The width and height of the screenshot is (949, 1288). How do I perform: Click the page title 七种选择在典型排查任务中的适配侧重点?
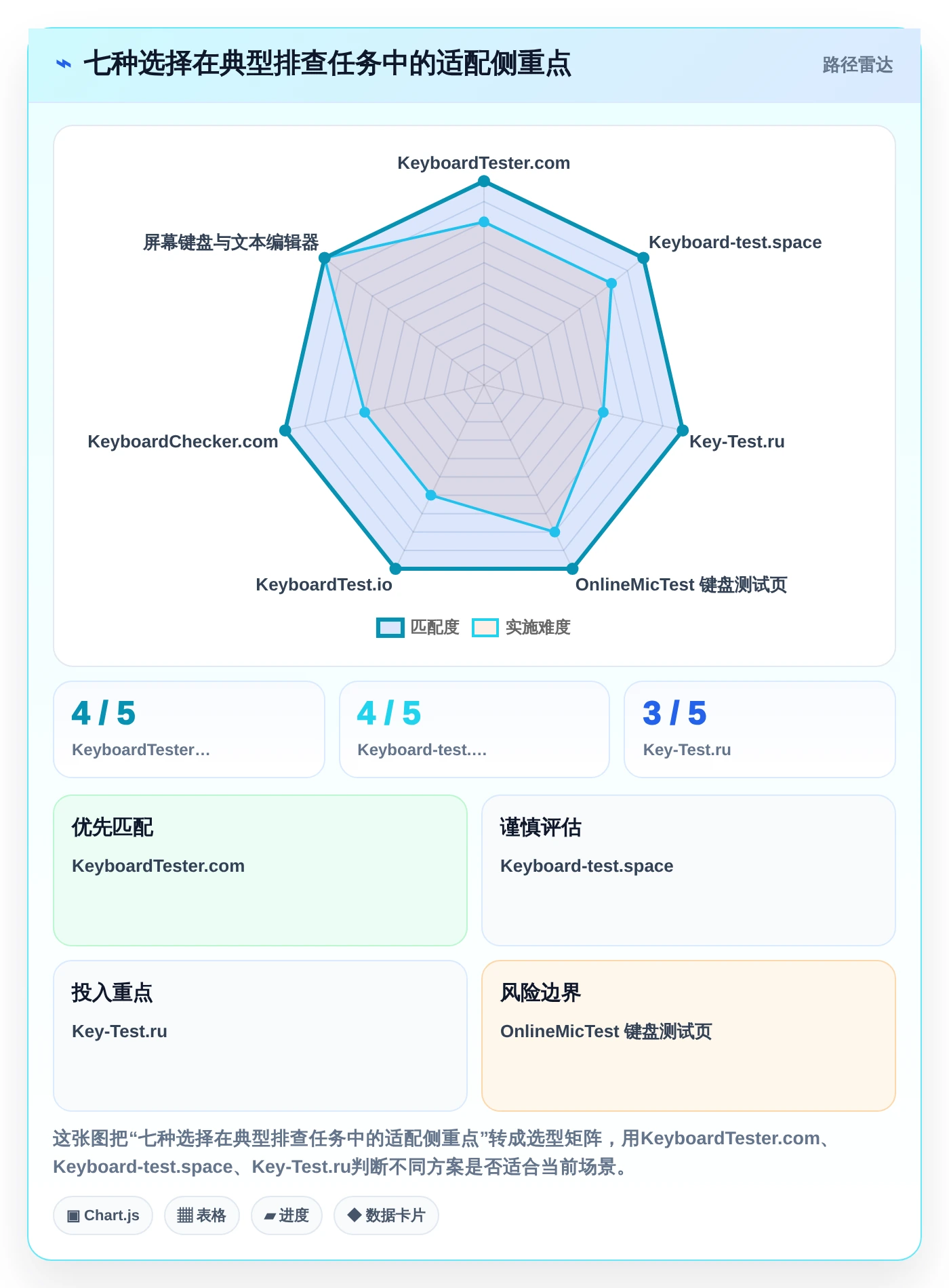[327, 64]
